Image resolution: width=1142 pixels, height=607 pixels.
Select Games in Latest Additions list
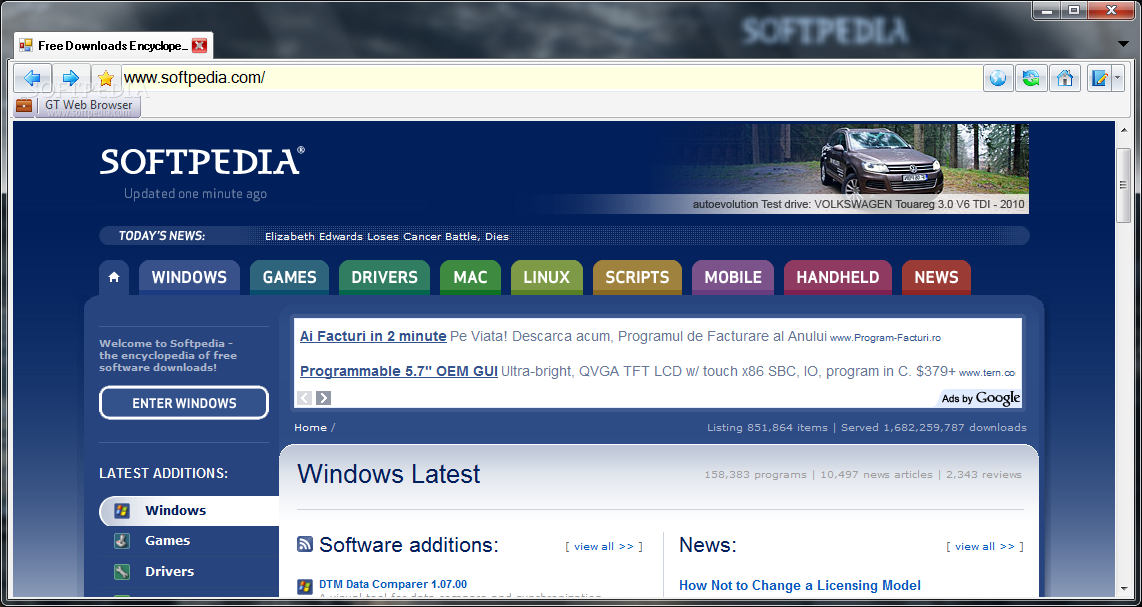[x=167, y=541]
